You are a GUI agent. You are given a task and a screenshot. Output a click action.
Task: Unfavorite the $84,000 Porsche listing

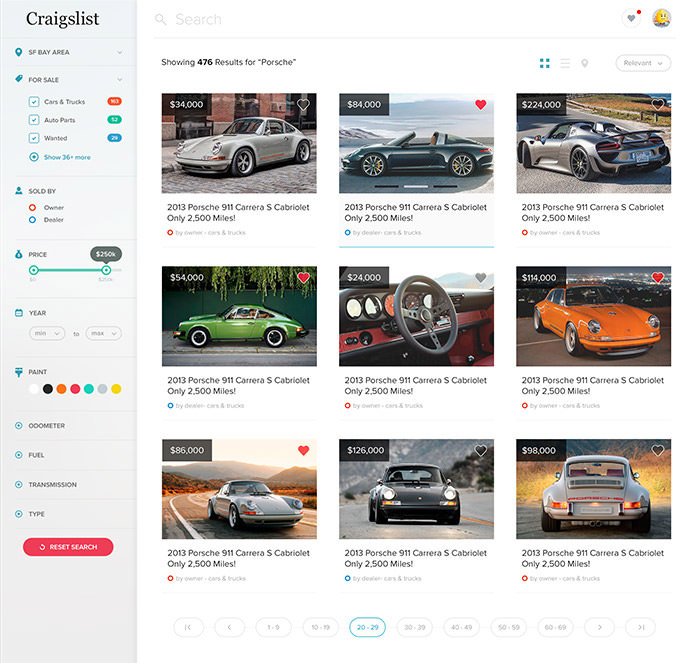[x=480, y=104]
